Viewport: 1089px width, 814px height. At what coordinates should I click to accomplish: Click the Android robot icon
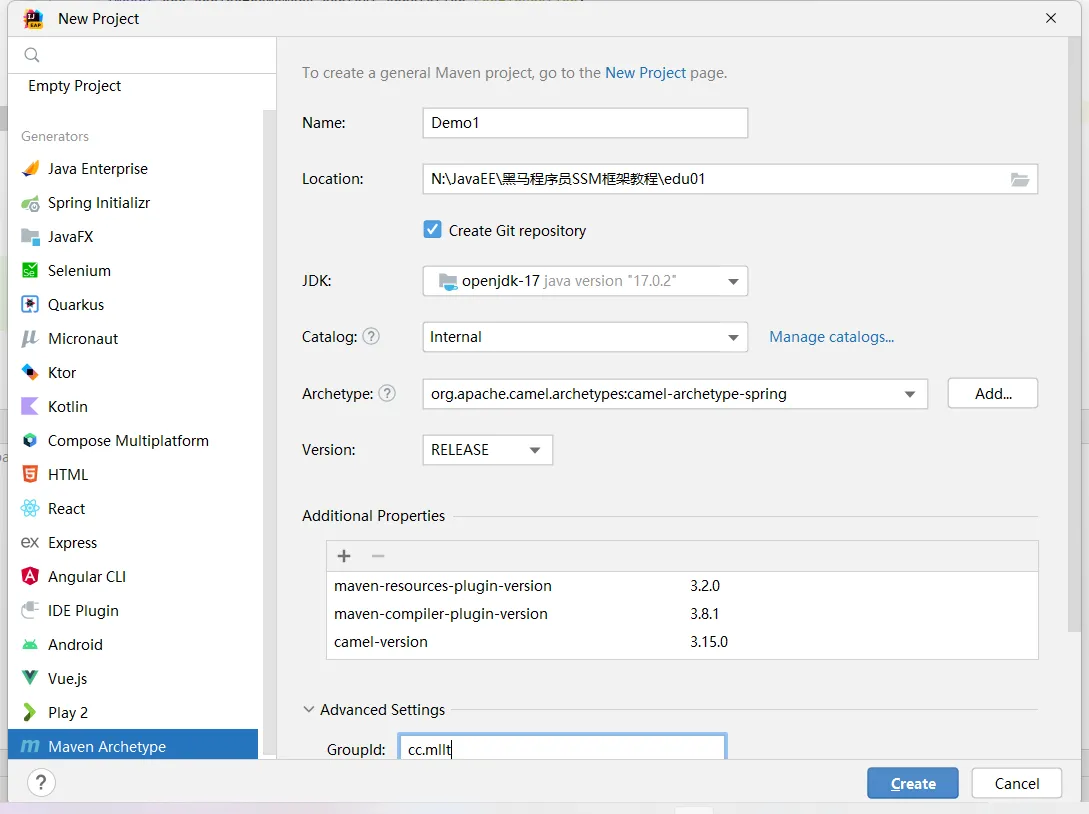point(30,645)
